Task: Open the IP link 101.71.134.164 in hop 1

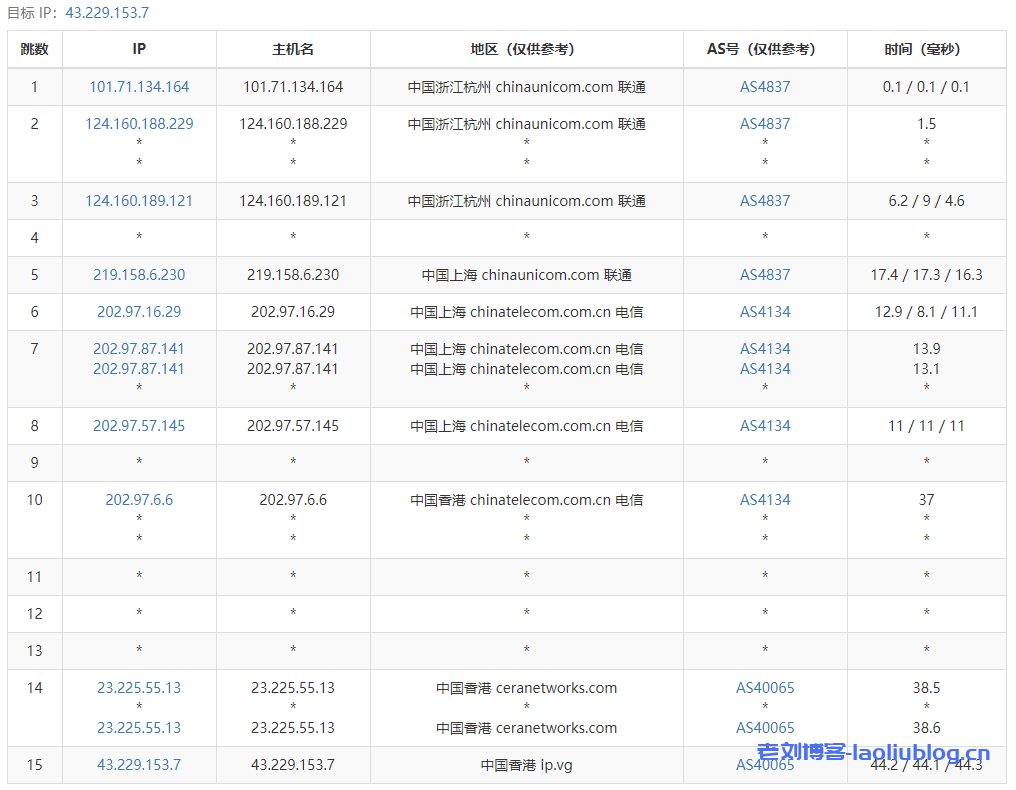Action: 139,87
